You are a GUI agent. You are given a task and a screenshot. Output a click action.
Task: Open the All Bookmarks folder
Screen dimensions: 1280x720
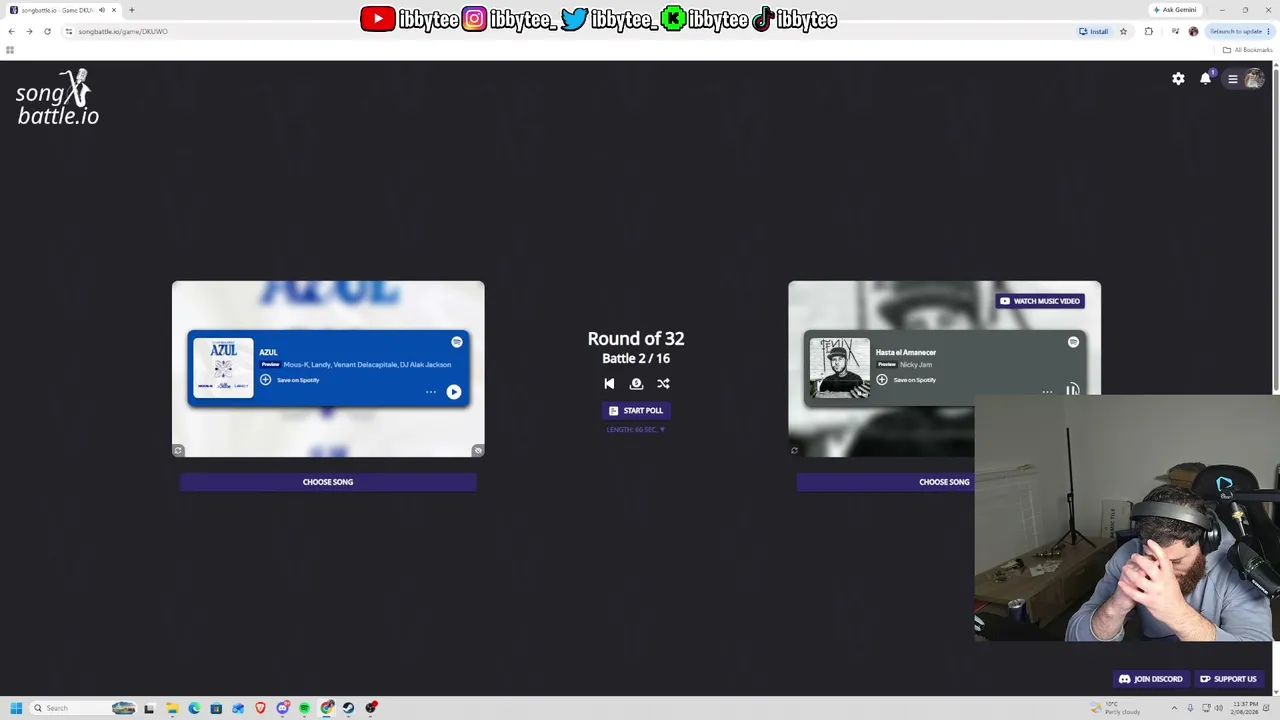[x=1247, y=50]
